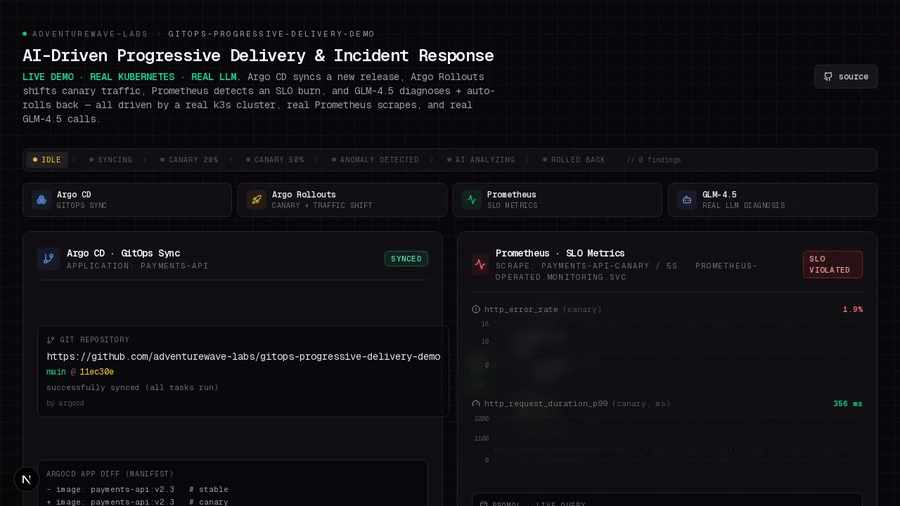Click the Argo Rollouts rocket icon
The image size is (900, 506).
point(257,200)
